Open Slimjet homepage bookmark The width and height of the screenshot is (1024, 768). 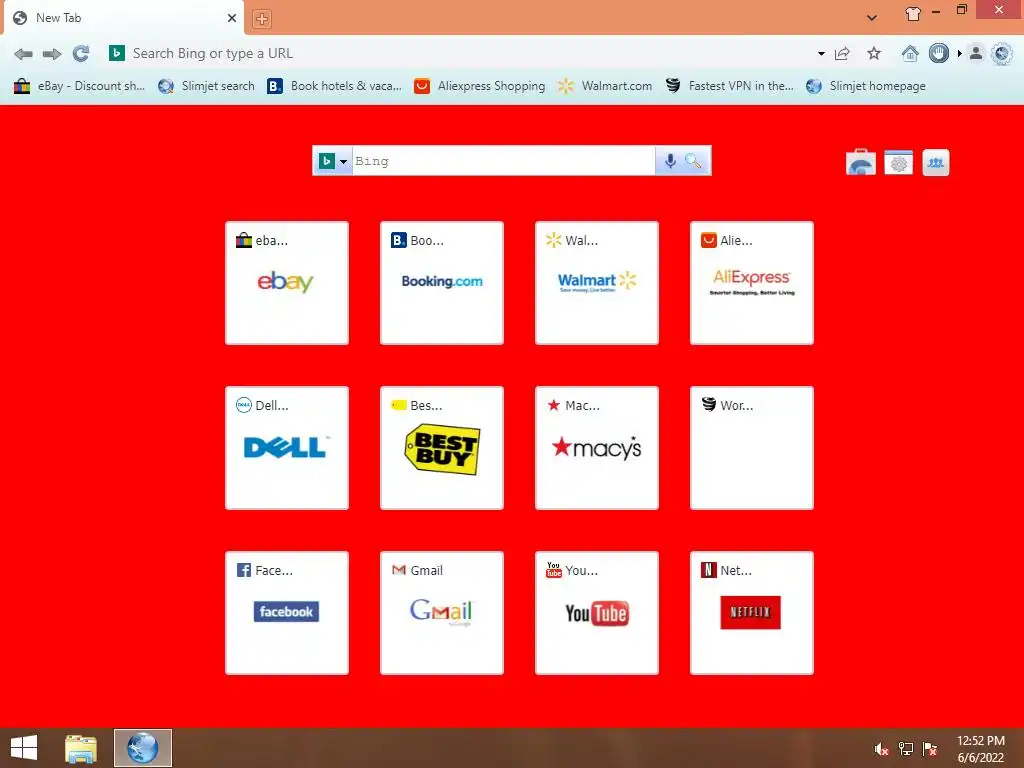click(x=865, y=86)
